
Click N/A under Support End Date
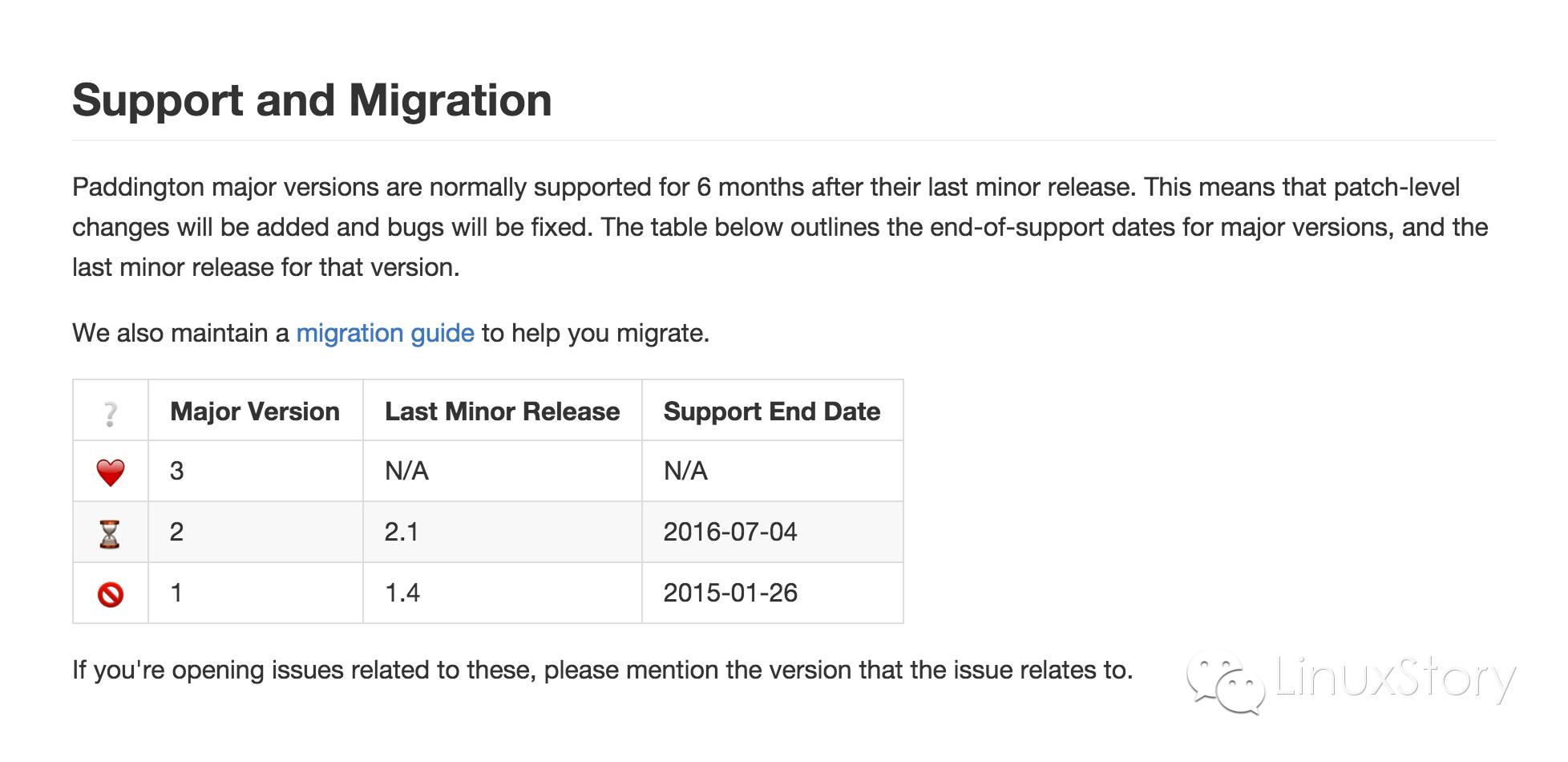point(685,471)
